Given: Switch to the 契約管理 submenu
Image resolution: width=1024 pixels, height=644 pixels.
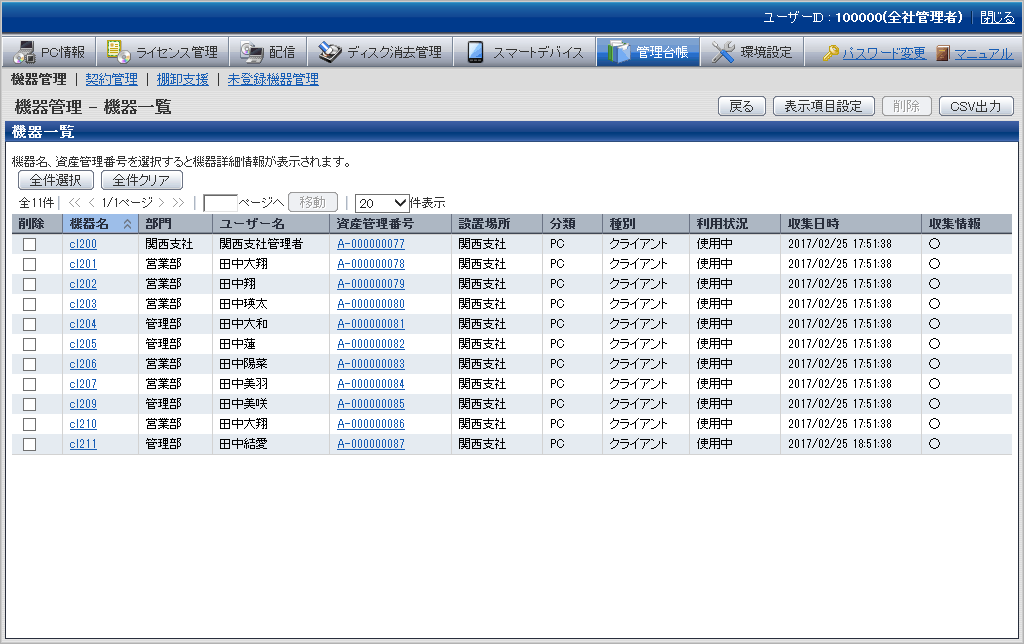Looking at the screenshot, I should pos(111,79).
